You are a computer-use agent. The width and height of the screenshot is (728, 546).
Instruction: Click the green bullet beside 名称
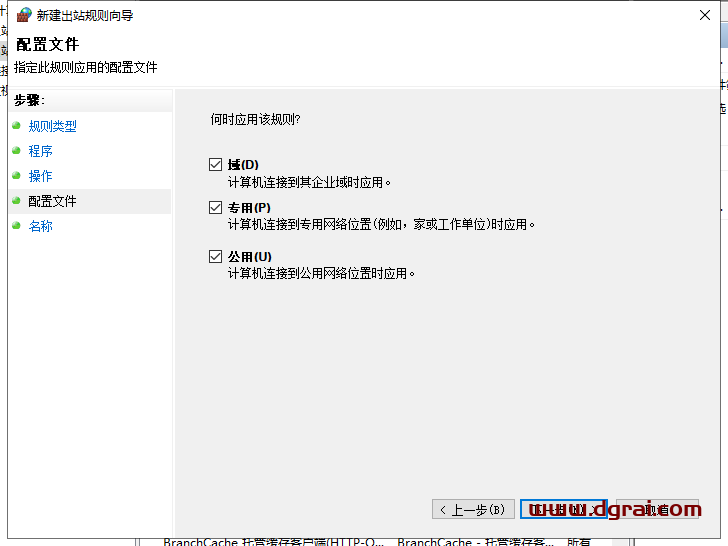click(16, 226)
